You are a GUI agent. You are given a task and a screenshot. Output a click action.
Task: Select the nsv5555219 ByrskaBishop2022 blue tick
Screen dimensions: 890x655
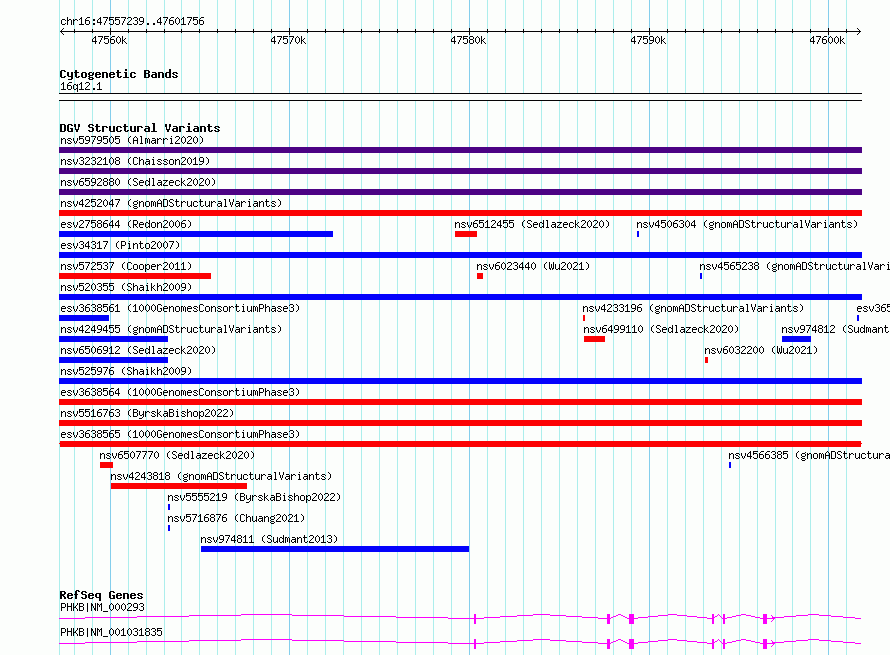coord(169,507)
